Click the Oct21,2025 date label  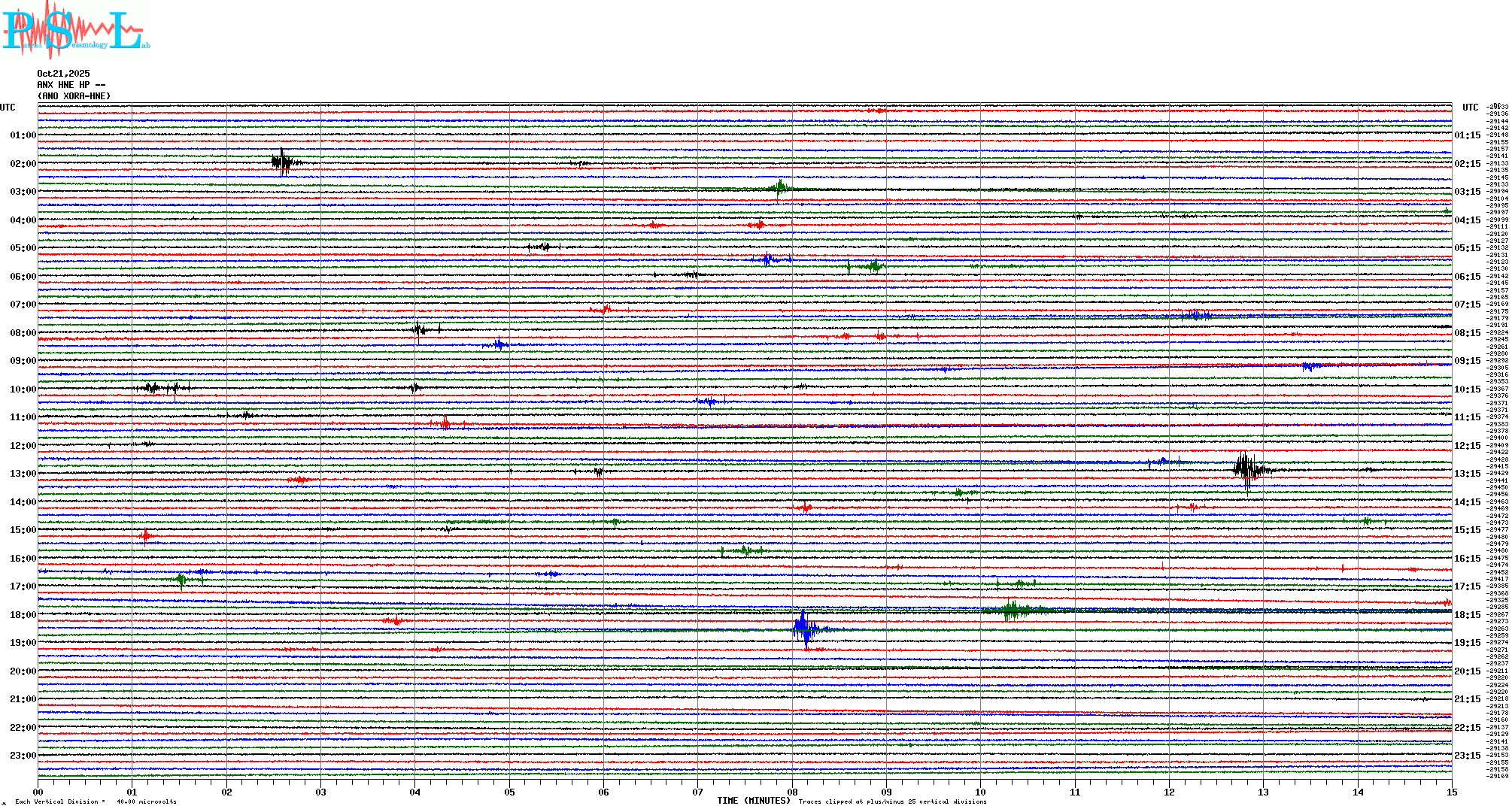[x=63, y=74]
